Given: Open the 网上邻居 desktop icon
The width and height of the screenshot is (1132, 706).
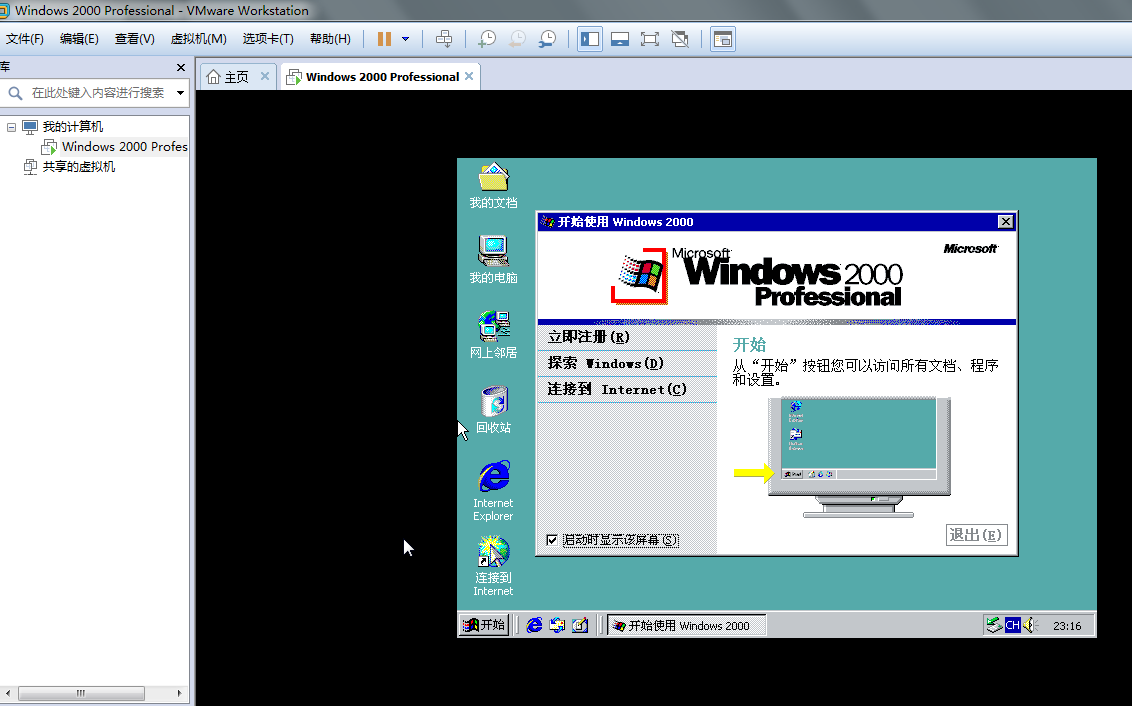Looking at the screenshot, I should [493, 335].
